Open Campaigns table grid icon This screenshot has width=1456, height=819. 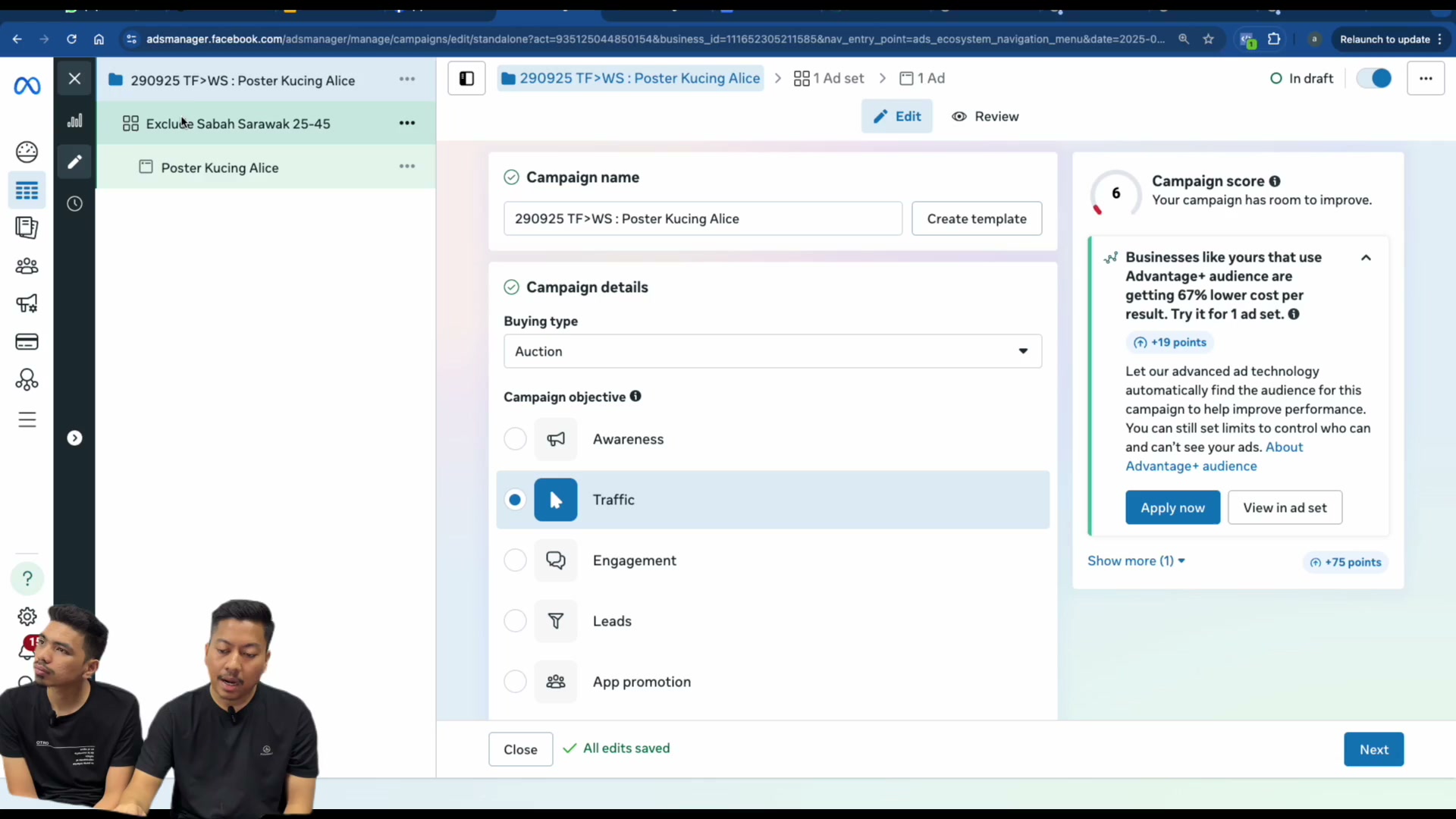[27, 190]
